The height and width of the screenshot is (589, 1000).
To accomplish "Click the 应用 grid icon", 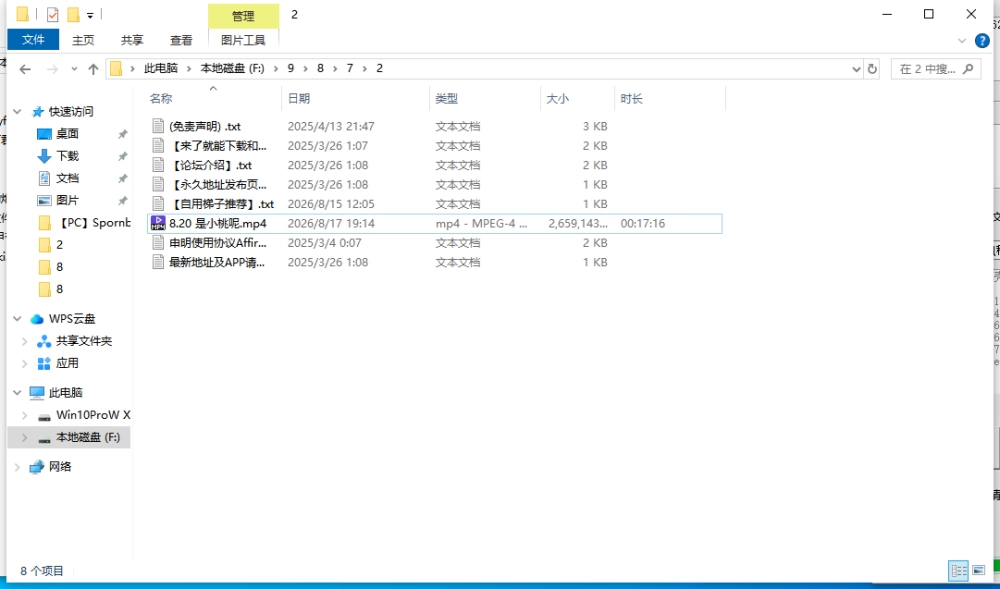I will [x=44, y=364].
